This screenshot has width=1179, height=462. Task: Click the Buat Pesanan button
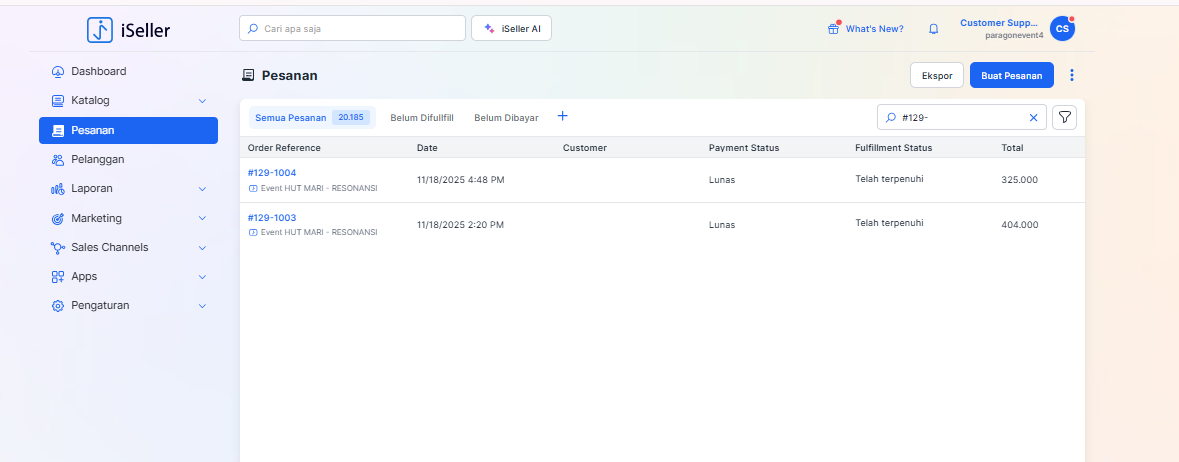[1011, 75]
